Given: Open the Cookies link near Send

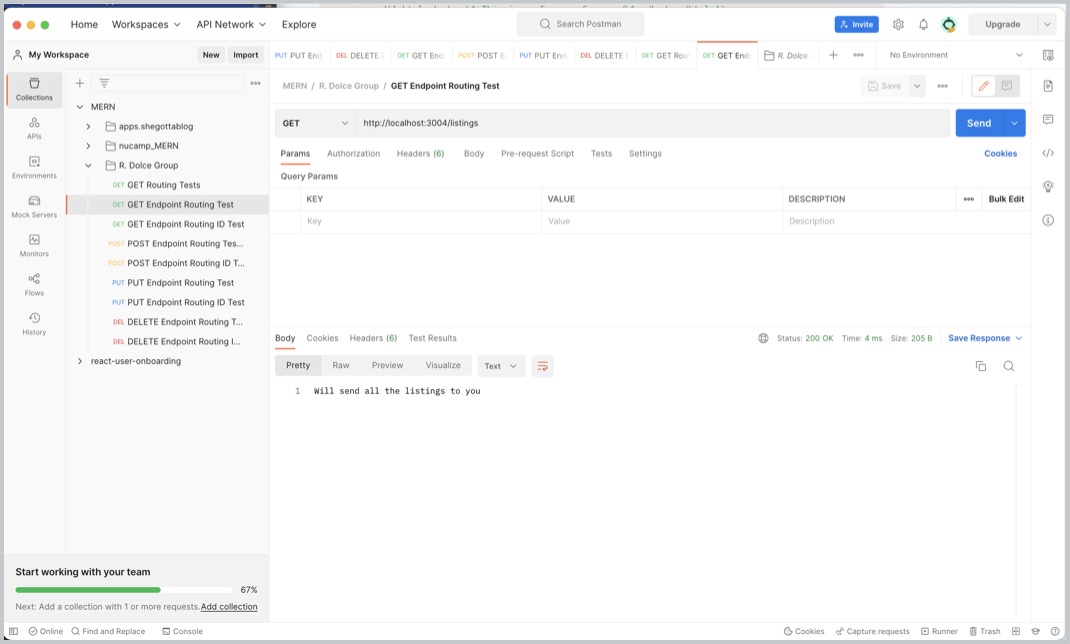Looking at the screenshot, I should [1000, 153].
